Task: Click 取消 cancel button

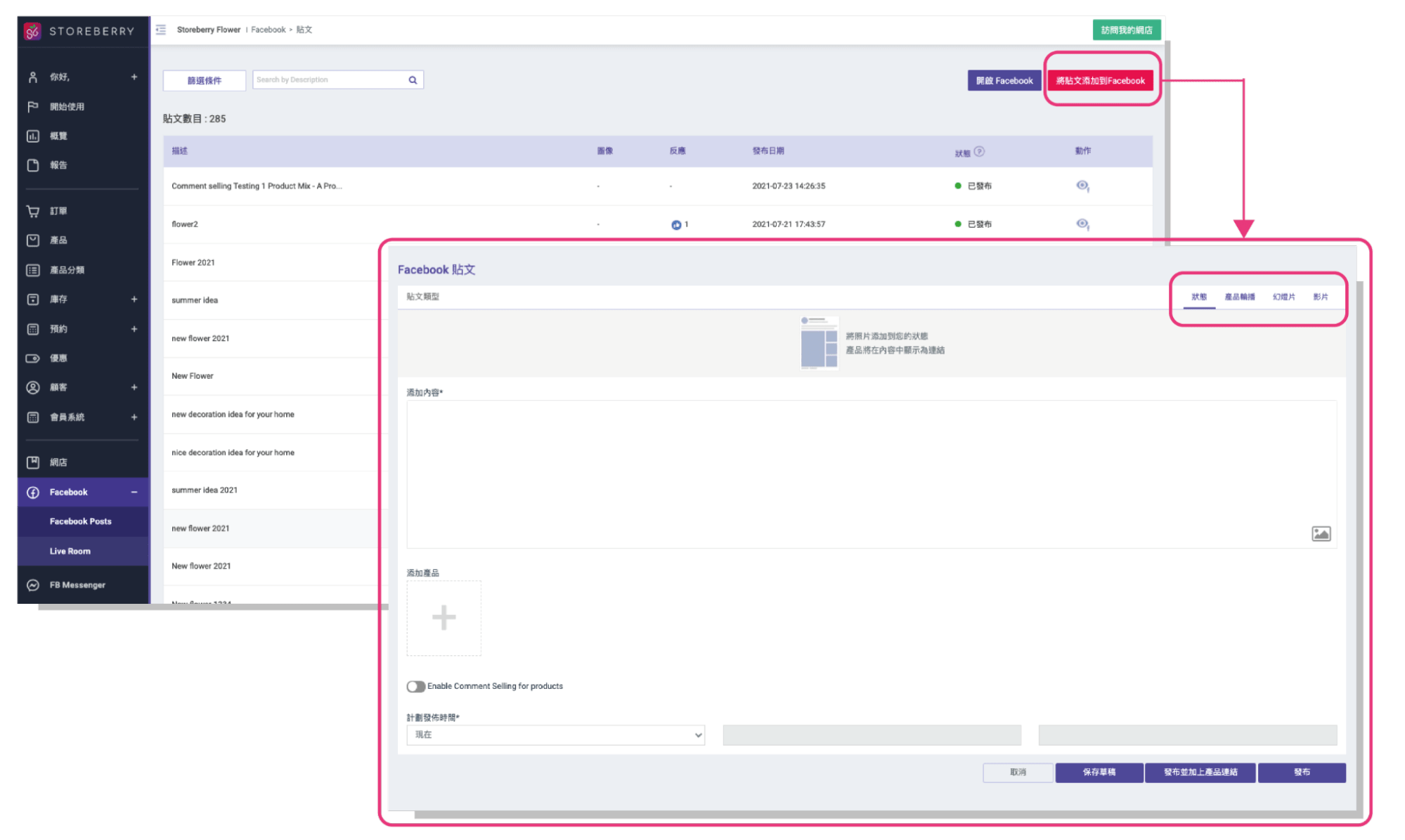Action: 1018,773
